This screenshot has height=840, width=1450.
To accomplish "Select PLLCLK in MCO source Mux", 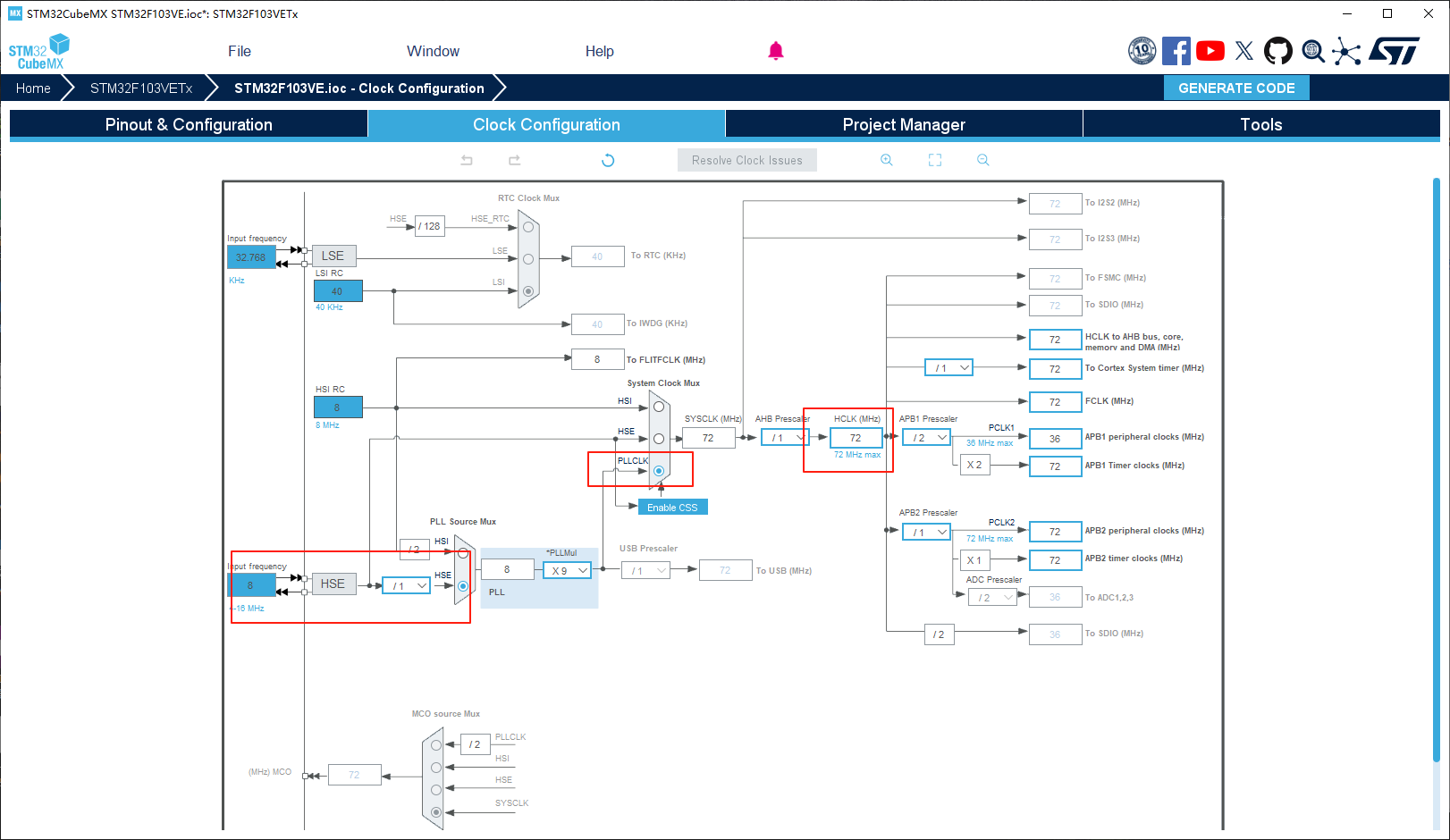I will [436, 744].
